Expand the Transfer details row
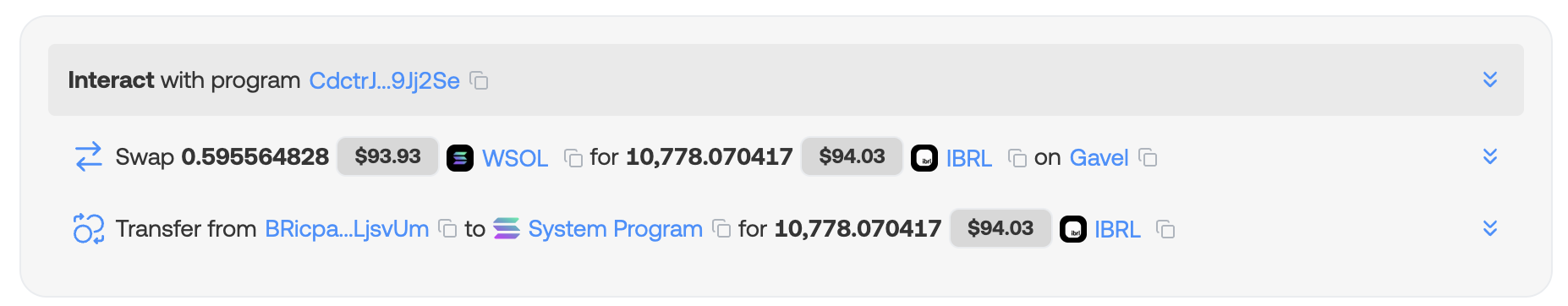 1490,228
